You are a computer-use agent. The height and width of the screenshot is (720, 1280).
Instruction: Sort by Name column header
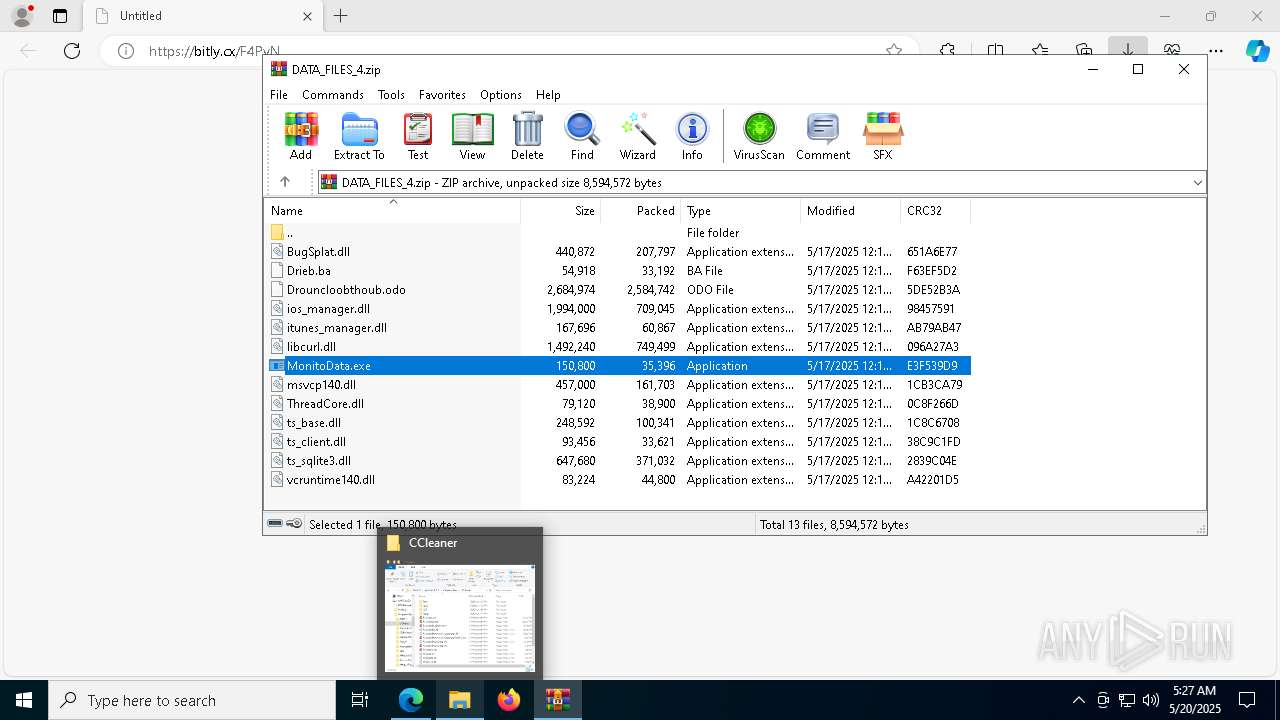click(392, 211)
